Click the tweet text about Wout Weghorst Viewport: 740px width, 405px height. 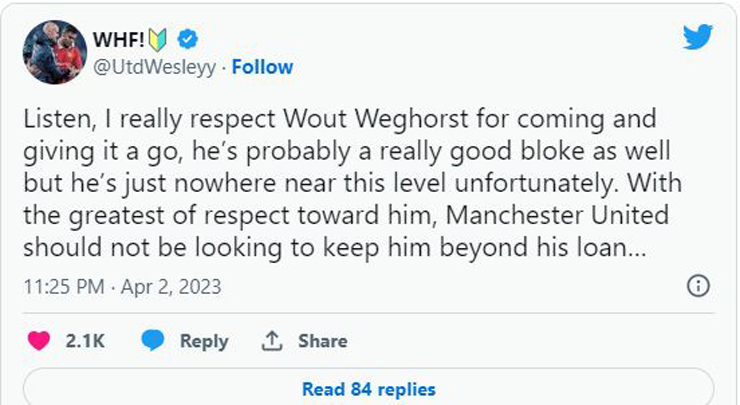point(341,183)
